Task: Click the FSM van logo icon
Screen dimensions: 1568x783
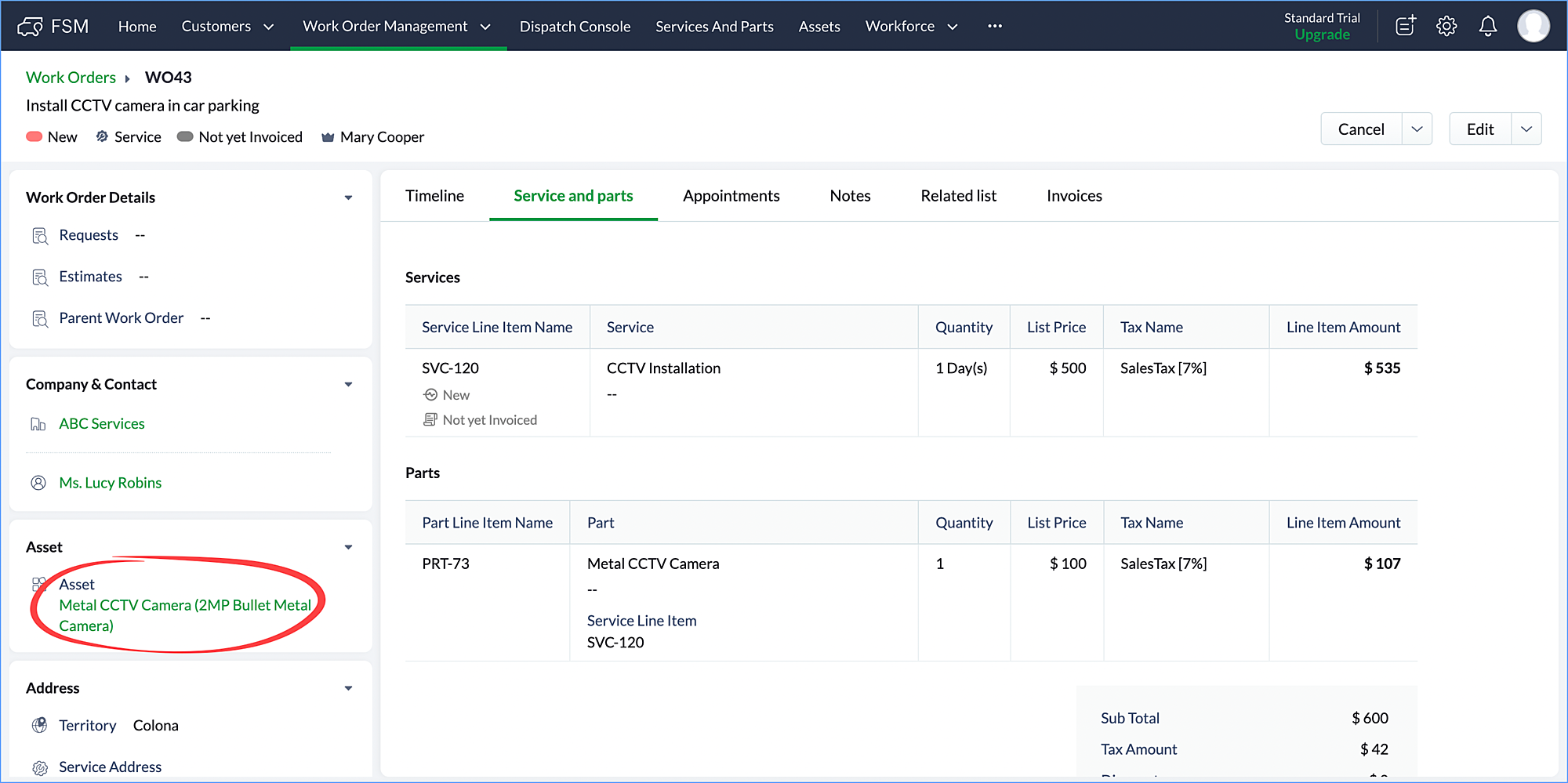Action: 30,27
